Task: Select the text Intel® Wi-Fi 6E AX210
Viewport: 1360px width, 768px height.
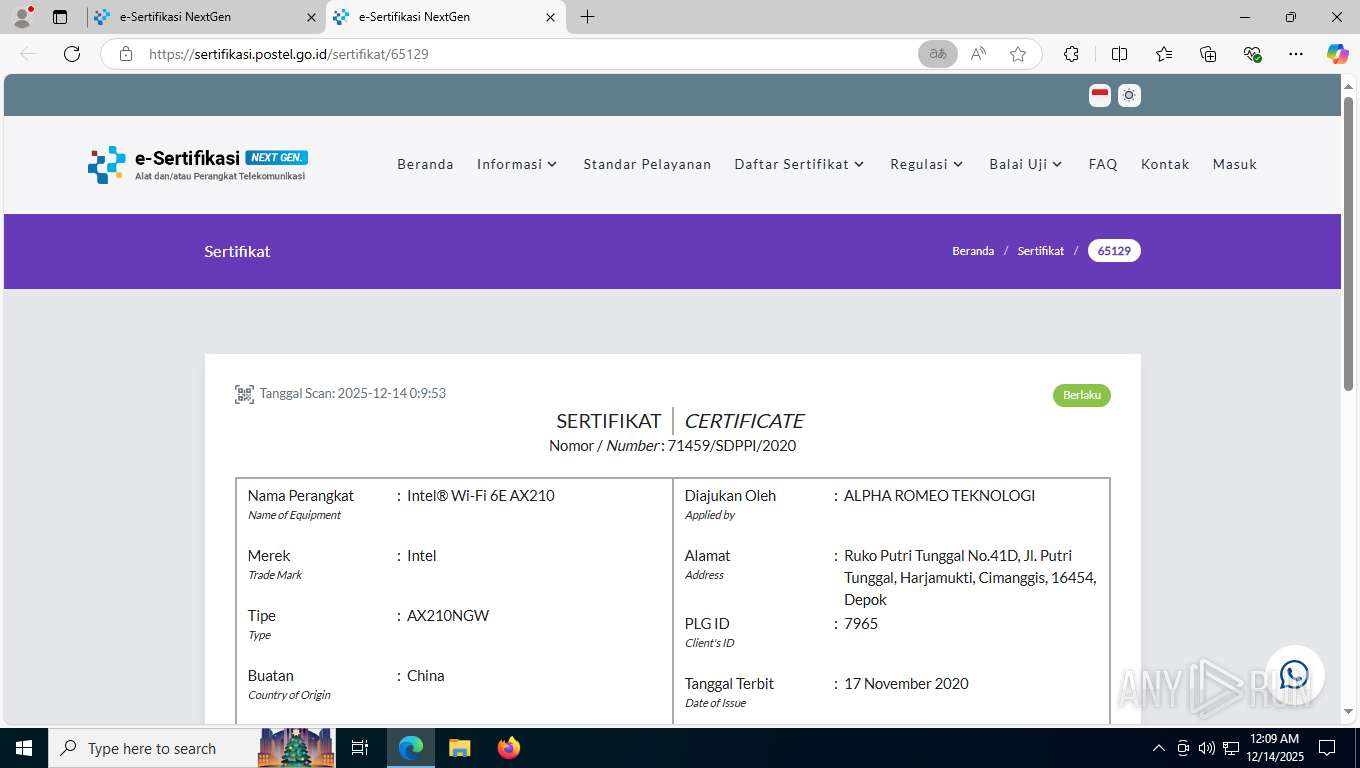Action: [481, 496]
